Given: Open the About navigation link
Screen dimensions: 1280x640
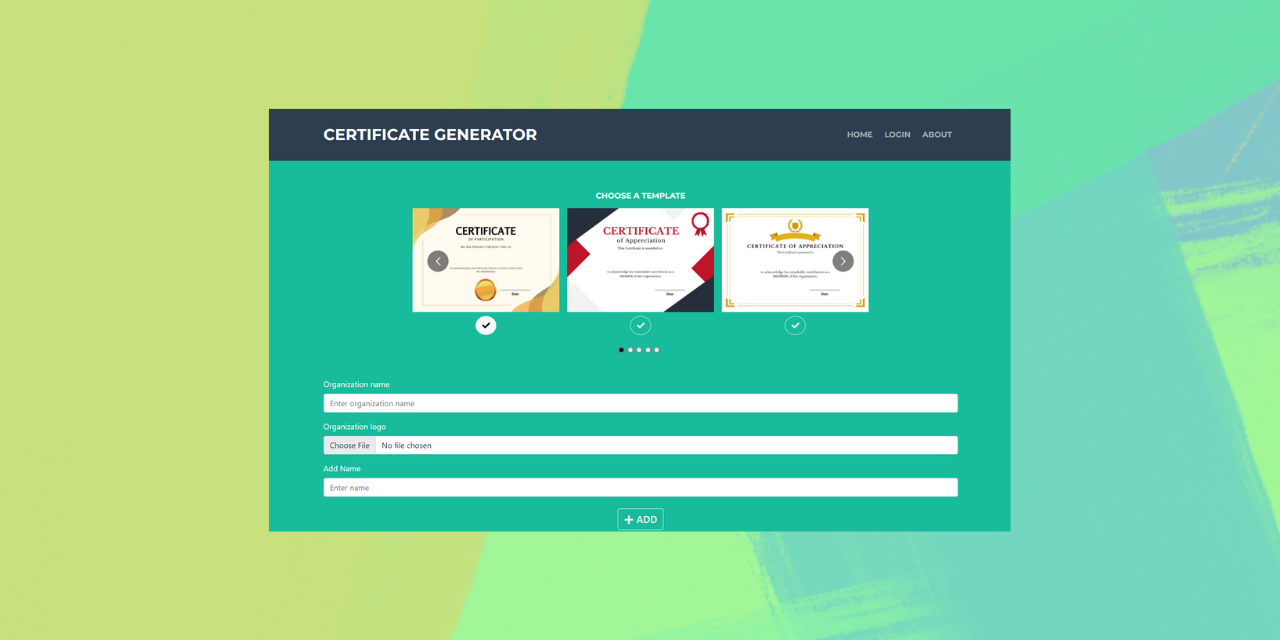Looking at the screenshot, I should [x=937, y=135].
